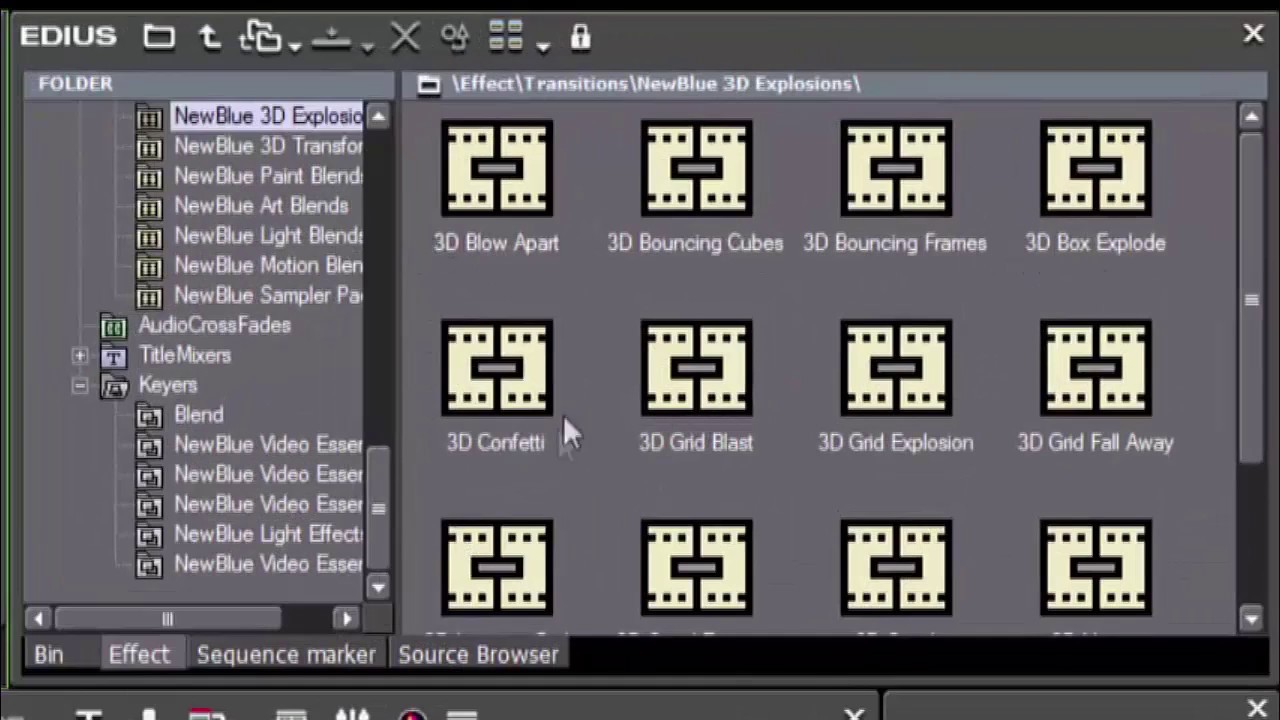
Task: Click the folder tree horizontal scrollbar thumb
Action: point(168,619)
